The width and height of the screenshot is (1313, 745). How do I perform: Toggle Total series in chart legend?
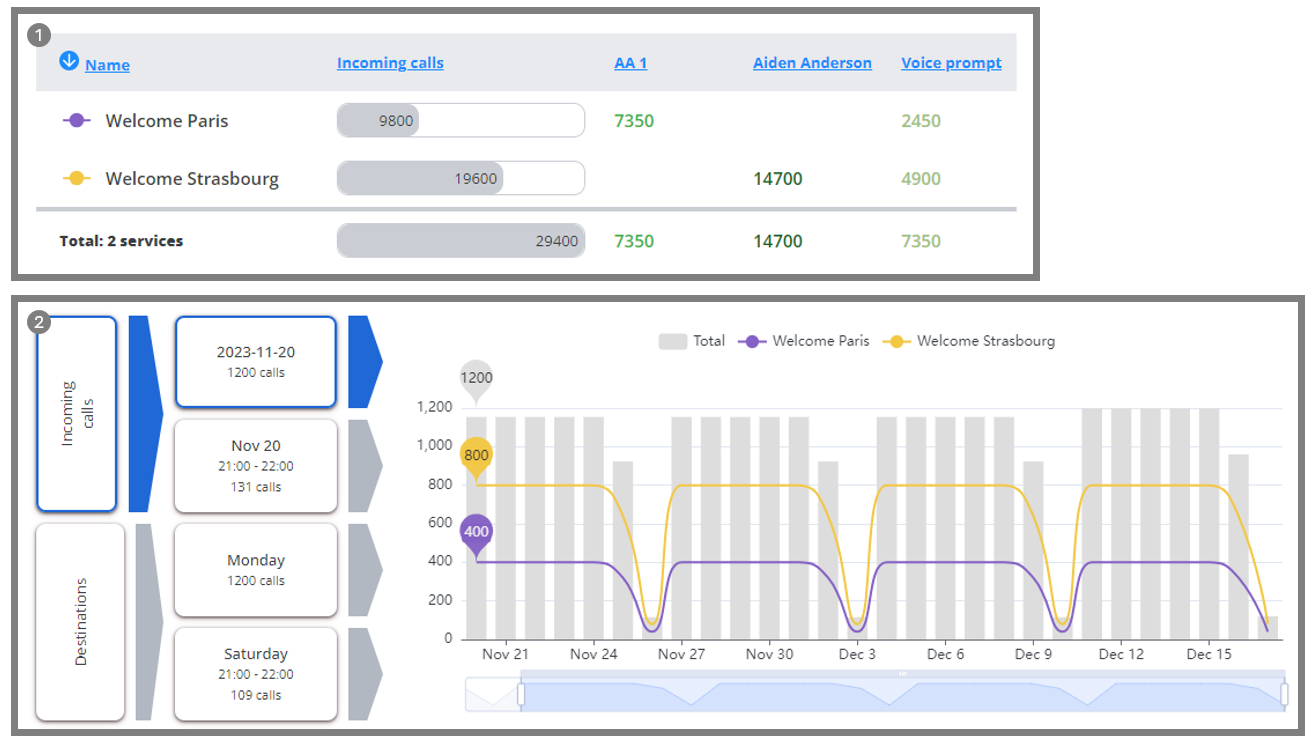click(x=691, y=341)
